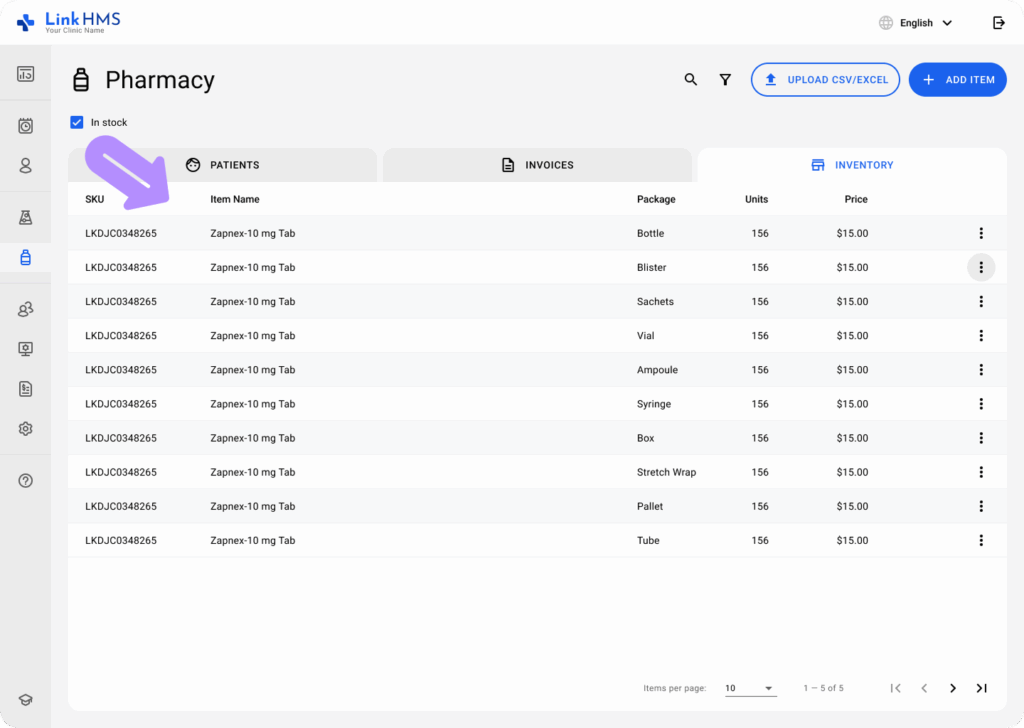Open the help question mark icon
This screenshot has height=728, width=1024.
[x=25, y=481]
